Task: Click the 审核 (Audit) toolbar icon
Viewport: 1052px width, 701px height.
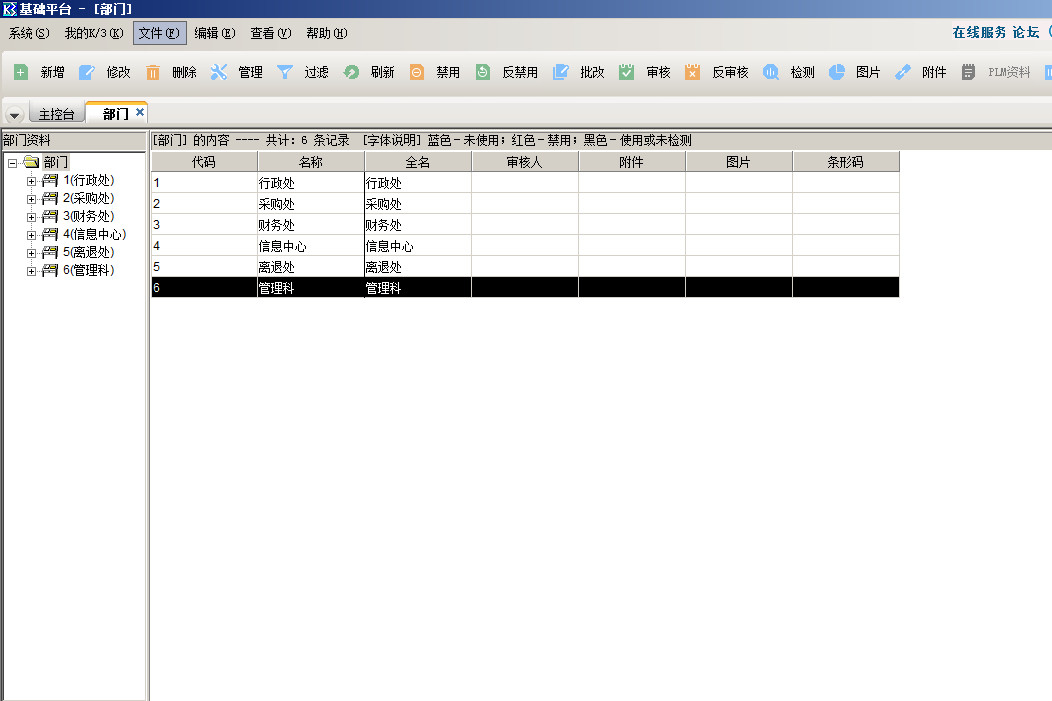Action: [x=627, y=72]
